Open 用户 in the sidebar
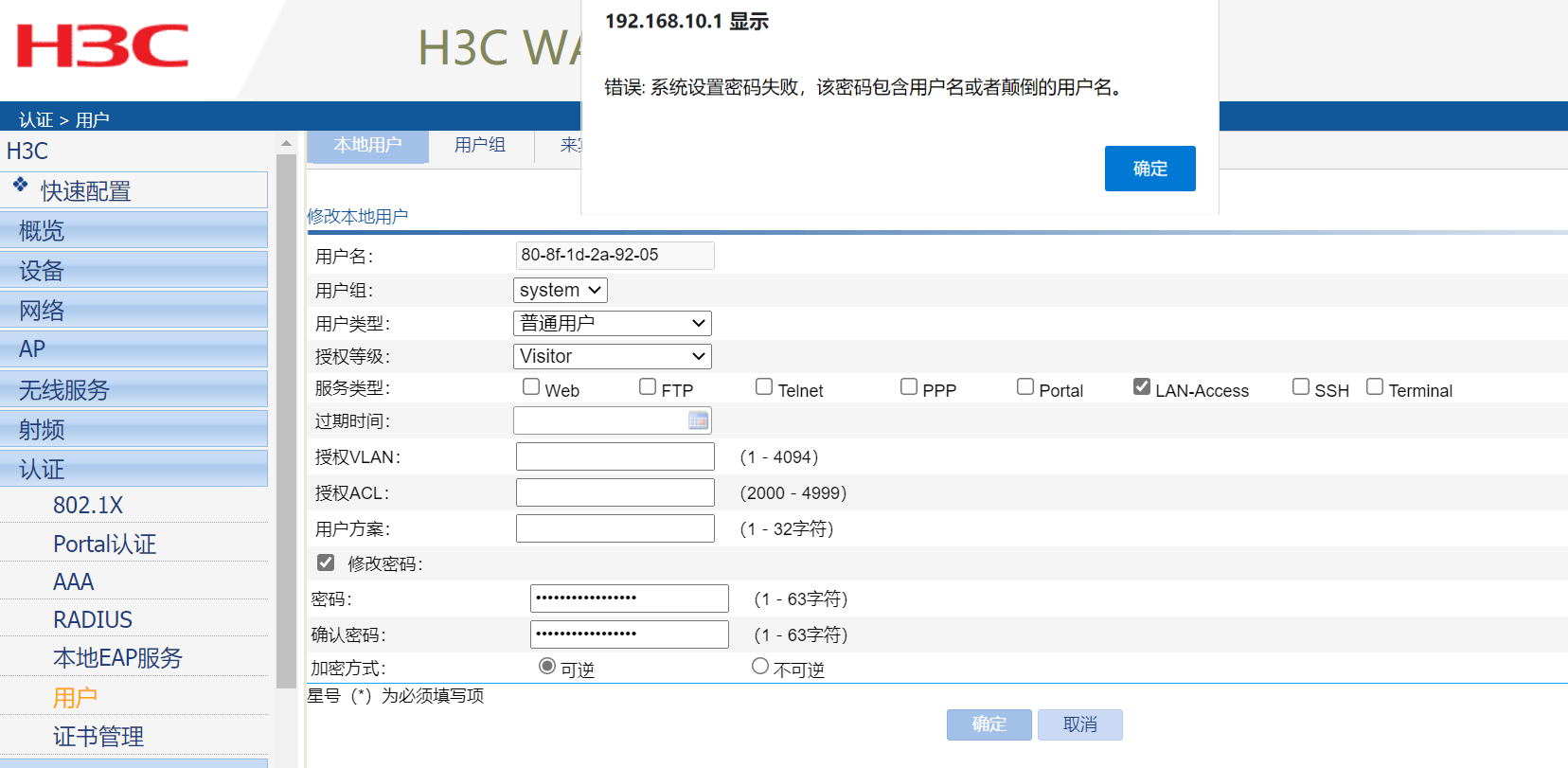 [75, 698]
